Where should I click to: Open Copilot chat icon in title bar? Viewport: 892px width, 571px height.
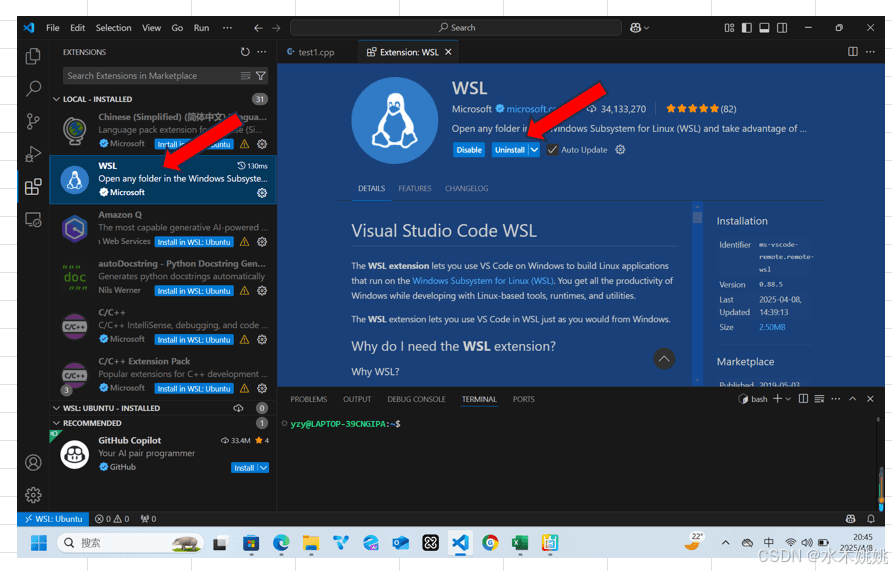(x=635, y=27)
